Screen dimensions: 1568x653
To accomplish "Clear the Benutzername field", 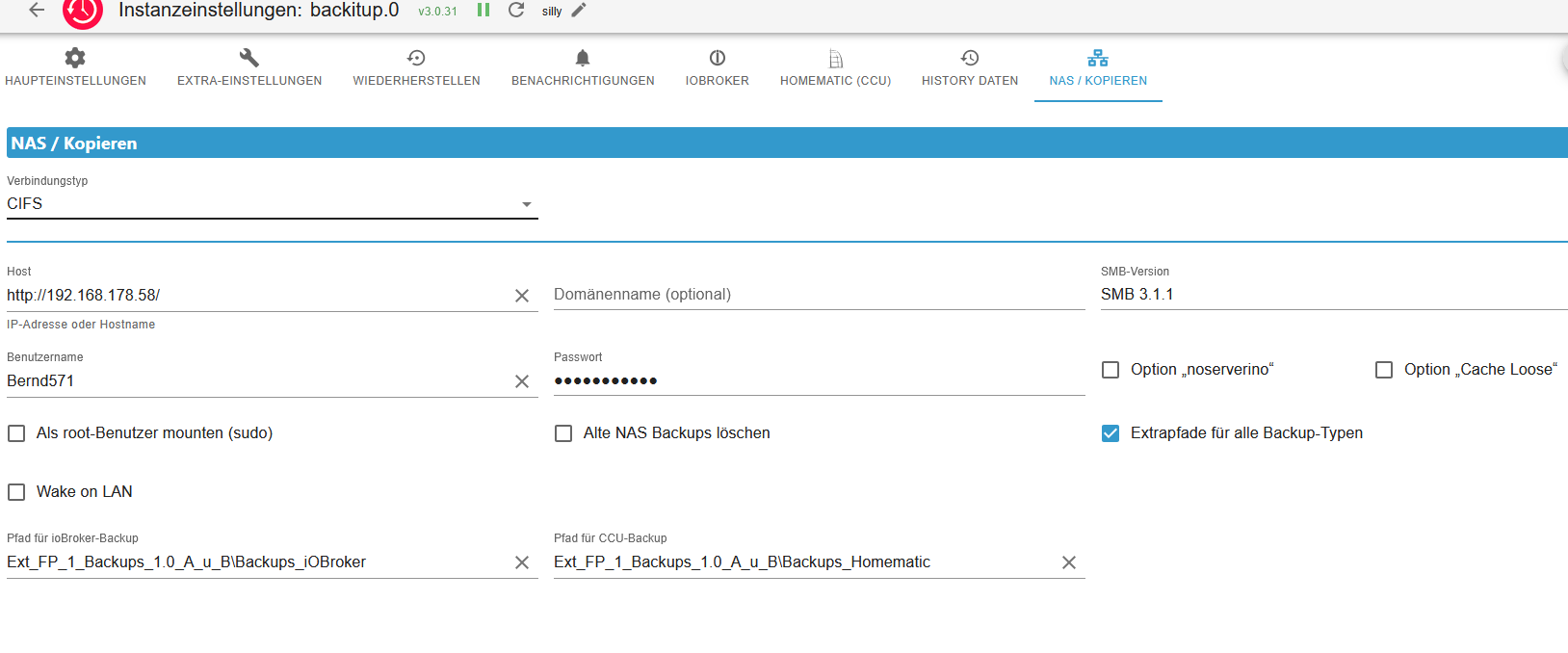I will (522, 381).
